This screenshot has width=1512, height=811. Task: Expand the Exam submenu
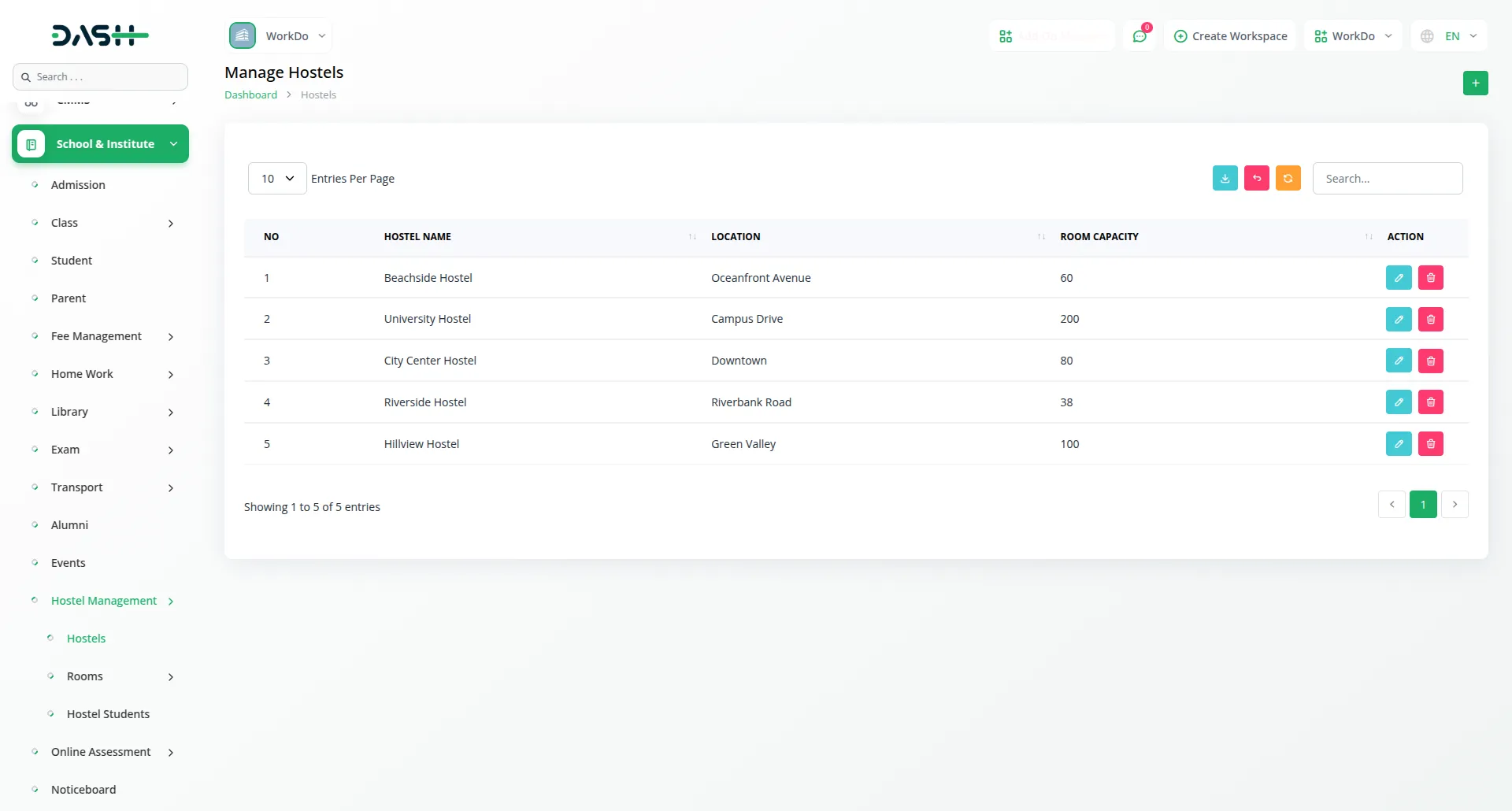click(171, 450)
